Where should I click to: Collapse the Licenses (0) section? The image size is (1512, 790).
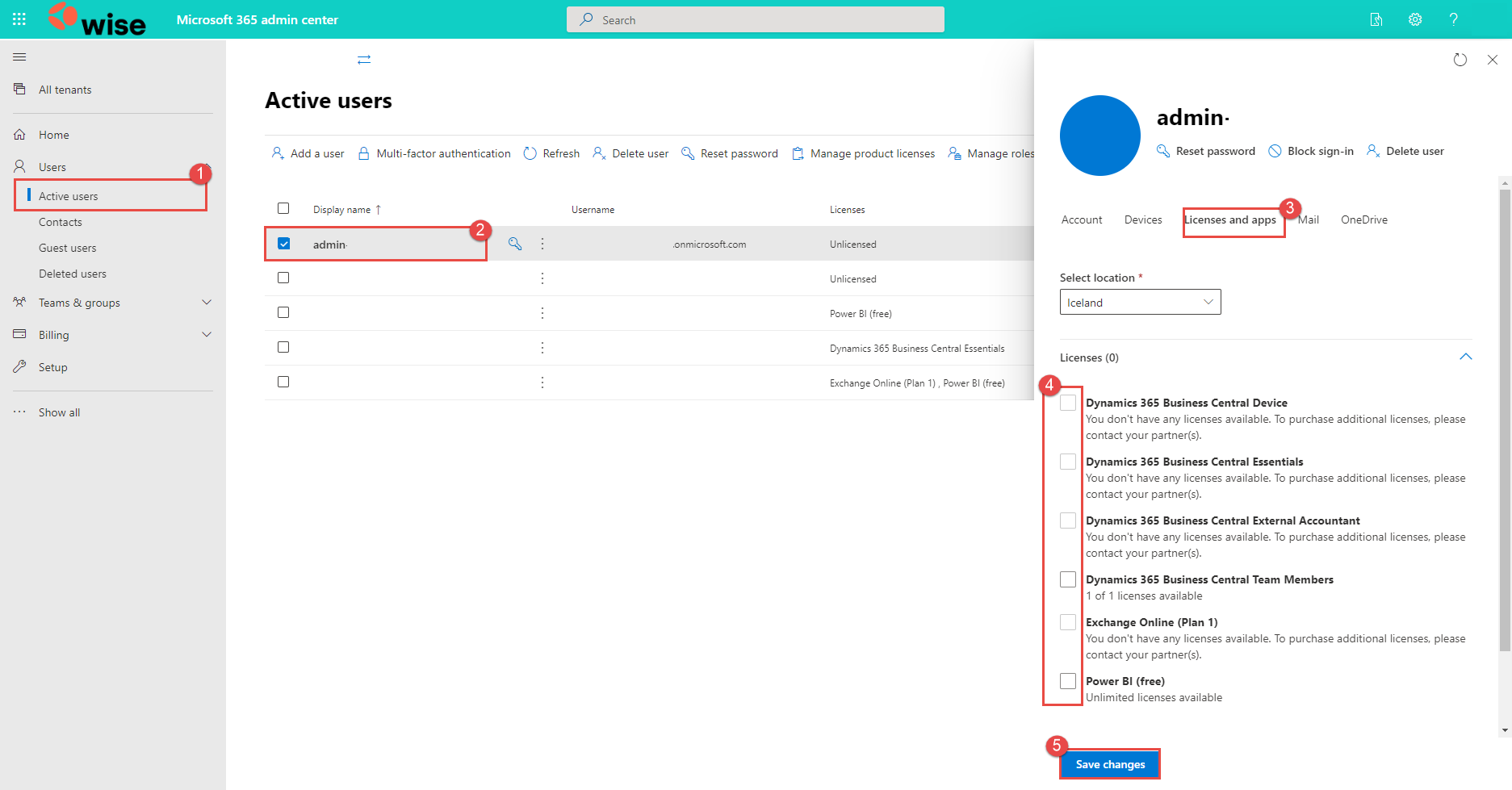click(x=1465, y=357)
